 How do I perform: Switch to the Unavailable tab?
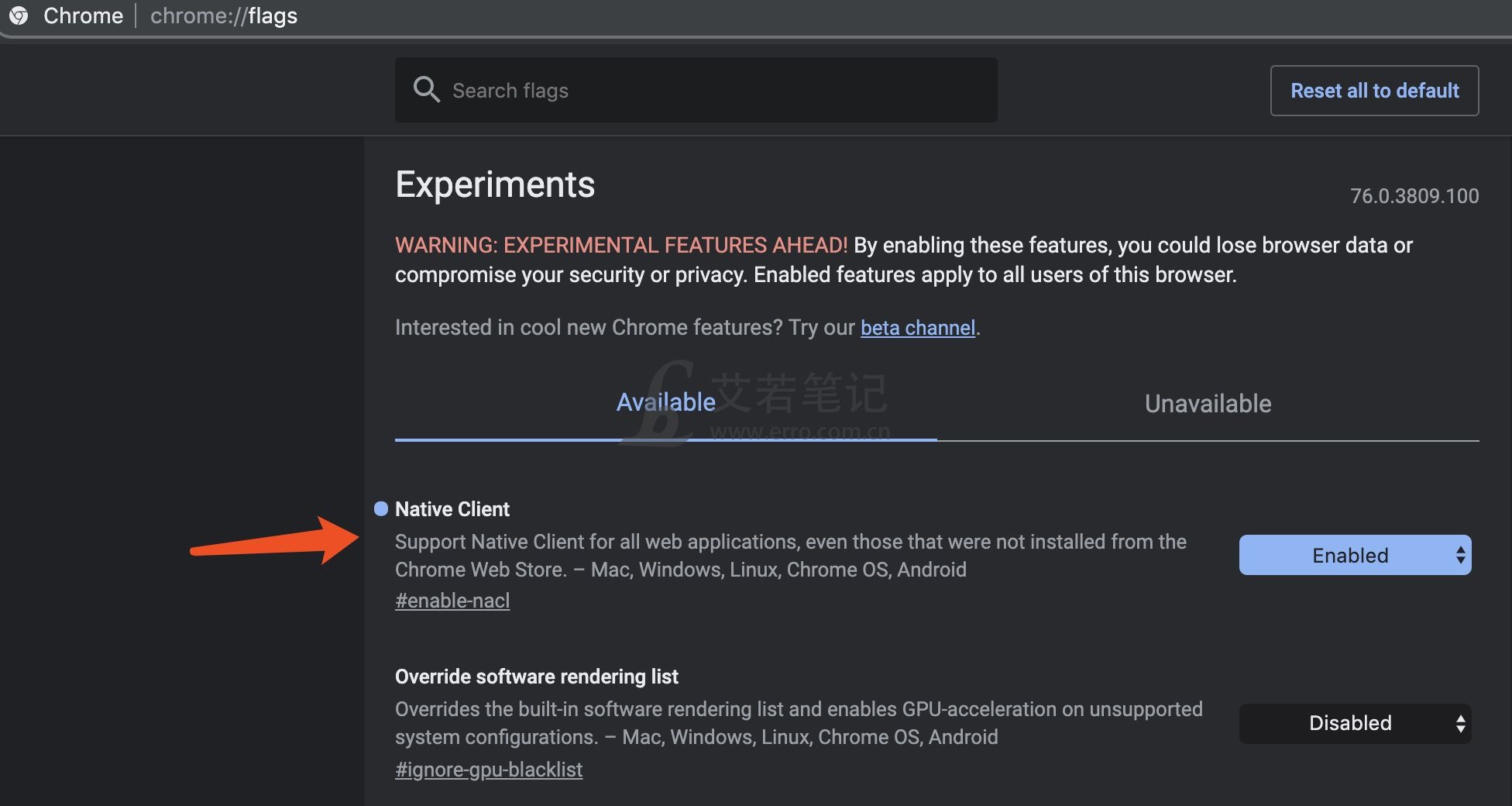tap(1208, 404)
